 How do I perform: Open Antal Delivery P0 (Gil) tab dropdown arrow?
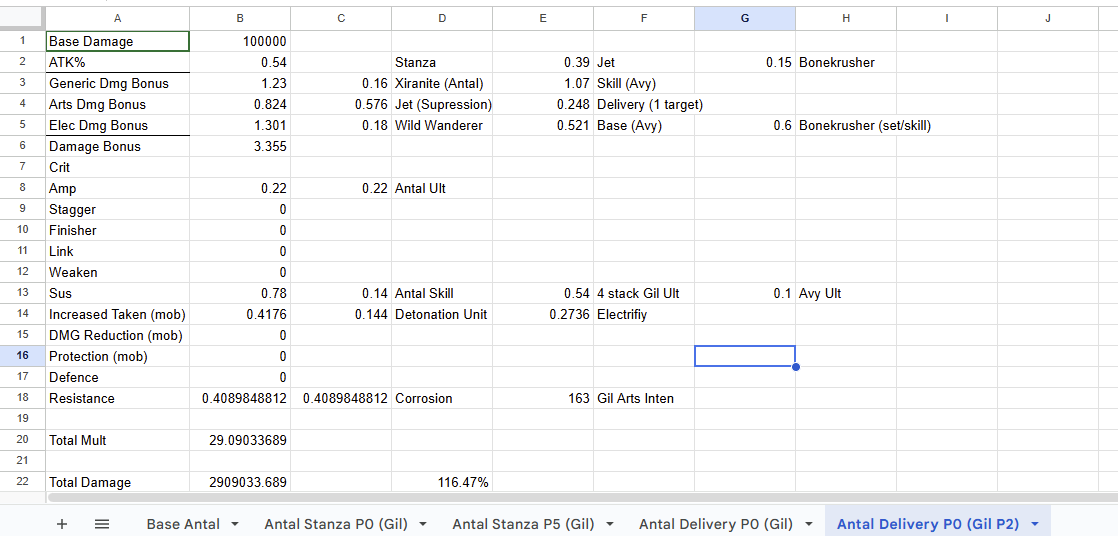(x=808, y=525)
